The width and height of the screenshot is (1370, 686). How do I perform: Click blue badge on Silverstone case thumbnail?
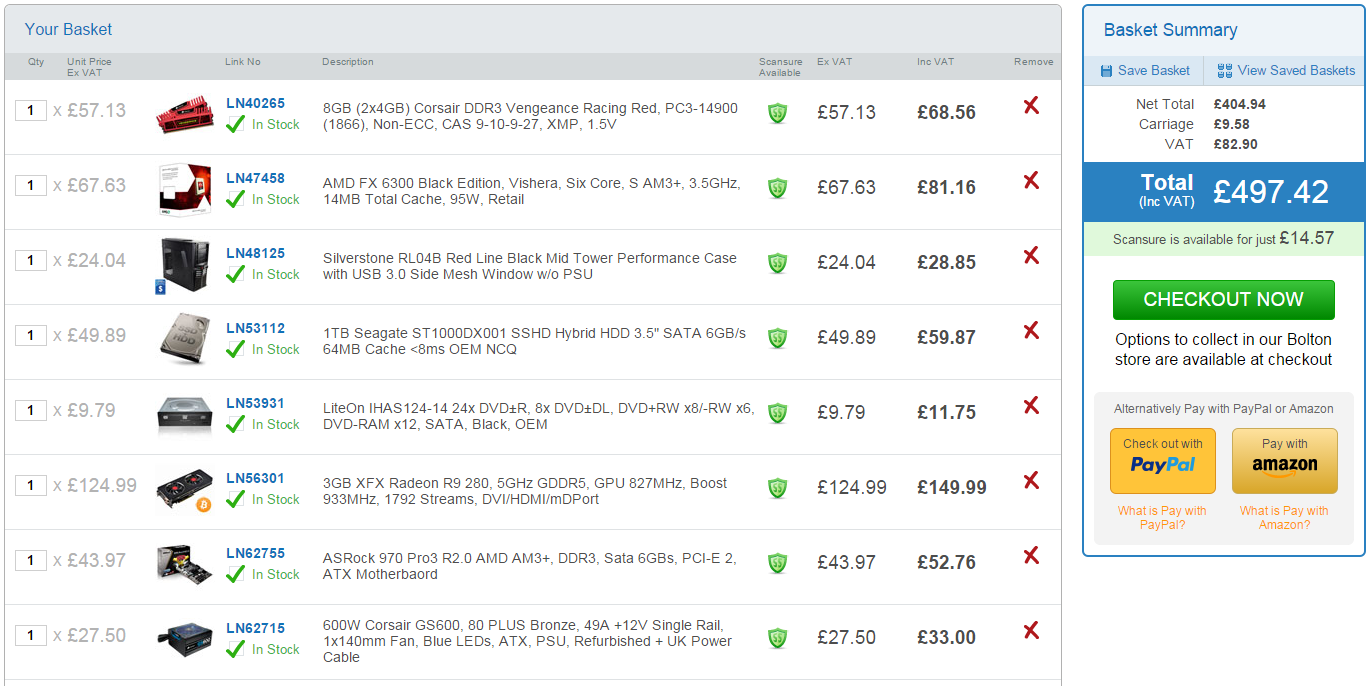[160, 287]
